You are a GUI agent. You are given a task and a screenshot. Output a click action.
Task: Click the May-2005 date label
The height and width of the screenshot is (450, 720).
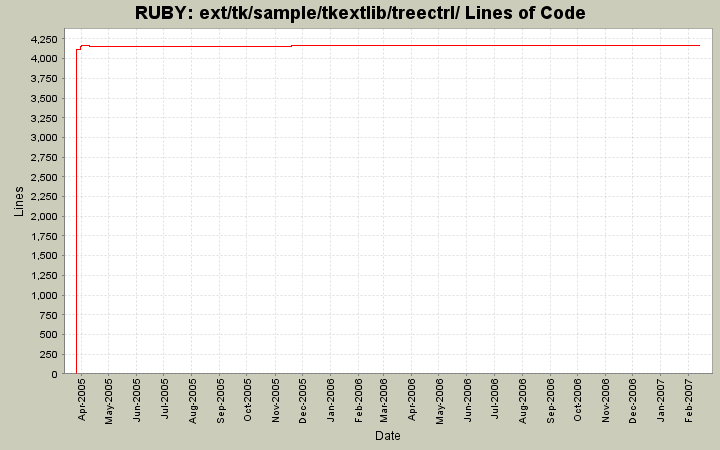pos(109,401)
